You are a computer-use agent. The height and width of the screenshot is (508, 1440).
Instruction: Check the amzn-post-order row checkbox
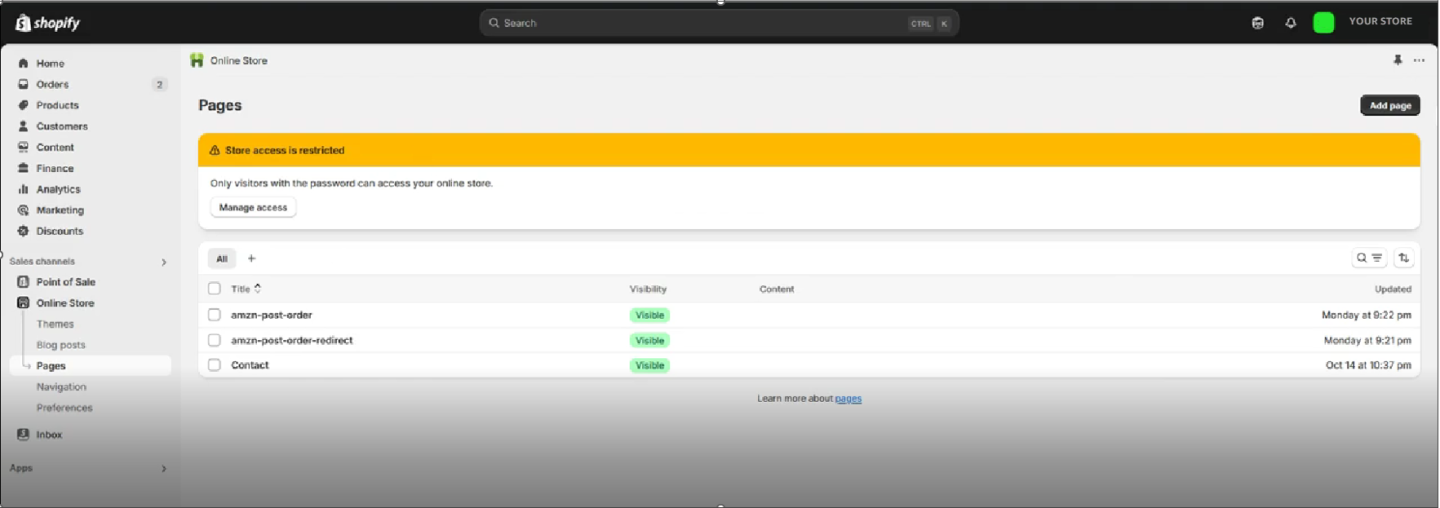[214, 315]
